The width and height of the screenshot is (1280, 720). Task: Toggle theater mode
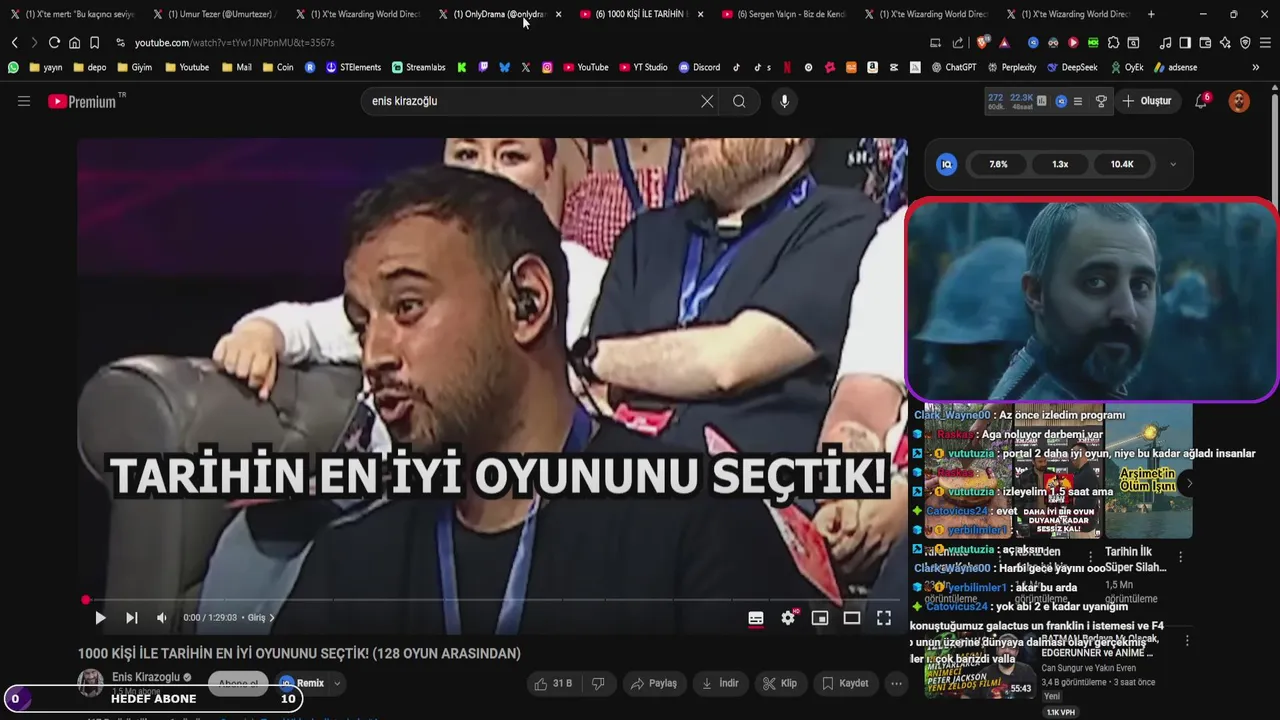(x=852, y=618)
